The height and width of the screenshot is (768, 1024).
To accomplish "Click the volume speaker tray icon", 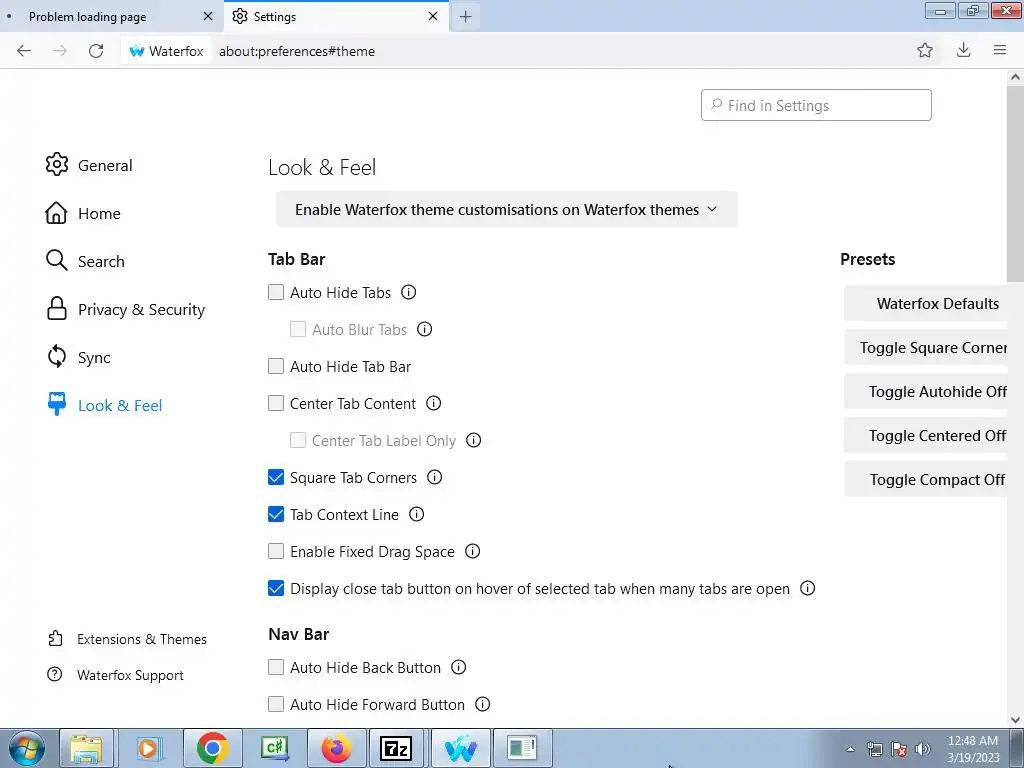I will 923,749.
